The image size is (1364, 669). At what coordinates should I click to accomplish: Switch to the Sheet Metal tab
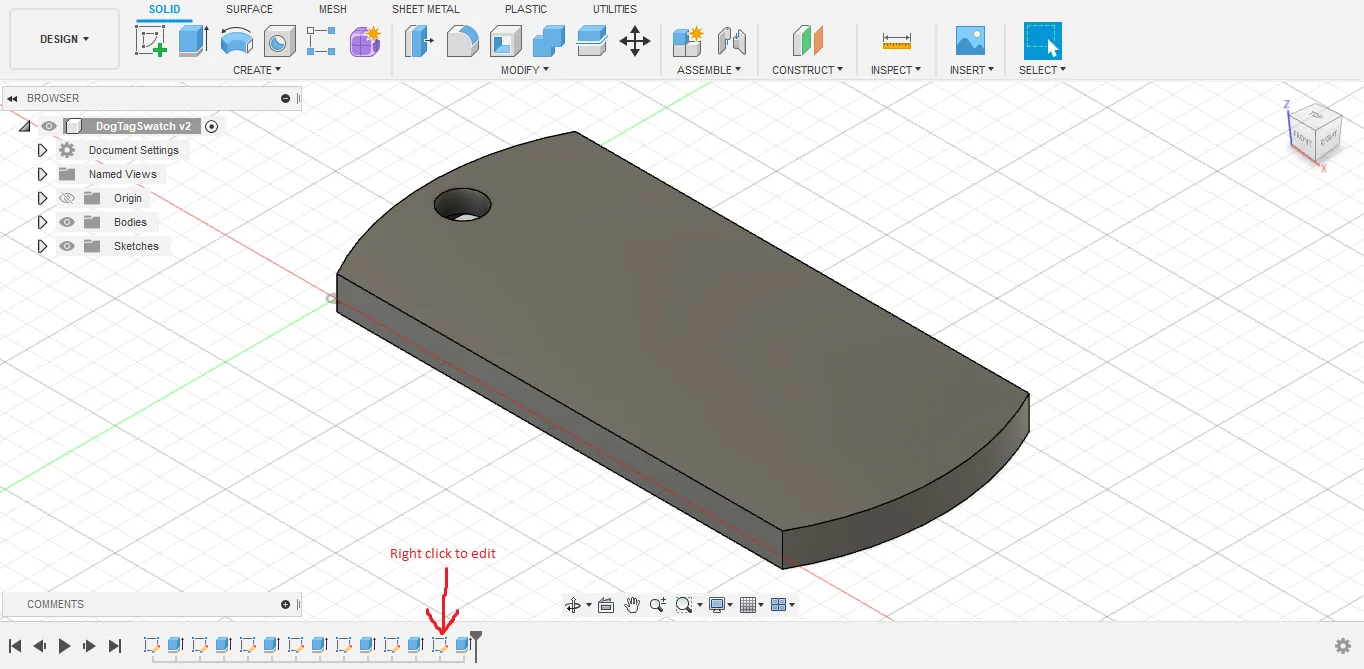(x=425, y=9)
